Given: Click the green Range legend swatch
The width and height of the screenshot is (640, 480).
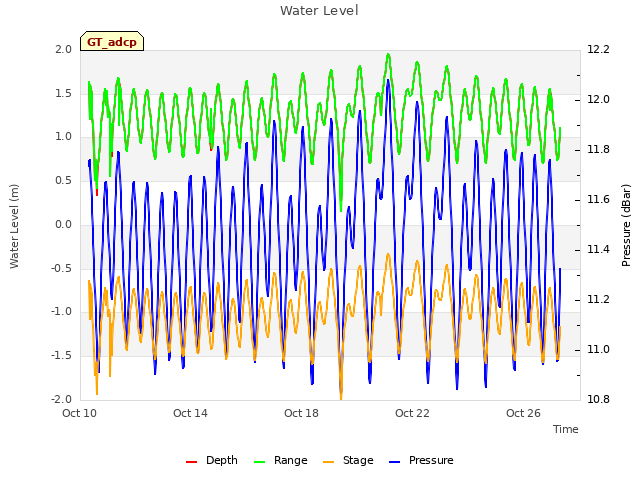Looking at the screenshot, I should pos(259,462).
